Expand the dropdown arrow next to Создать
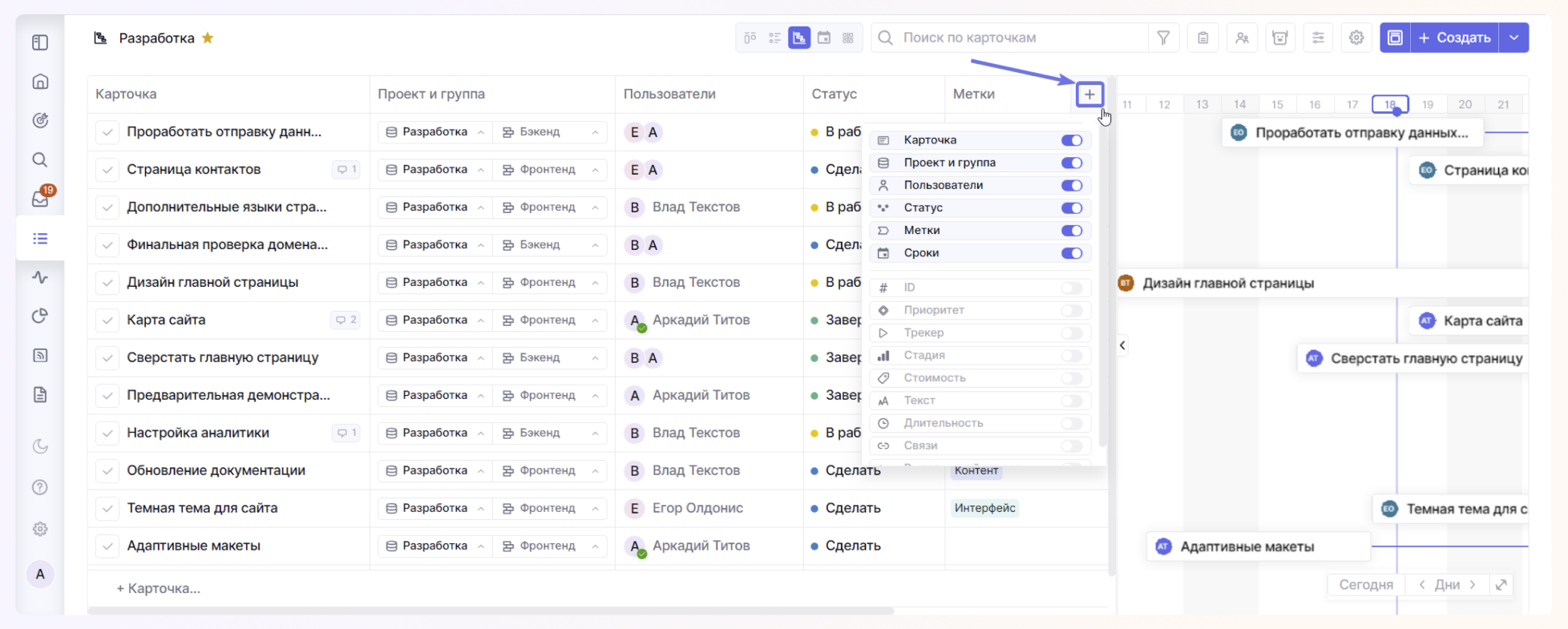The image size is (1568, 629). click(x=1513, y=38)
